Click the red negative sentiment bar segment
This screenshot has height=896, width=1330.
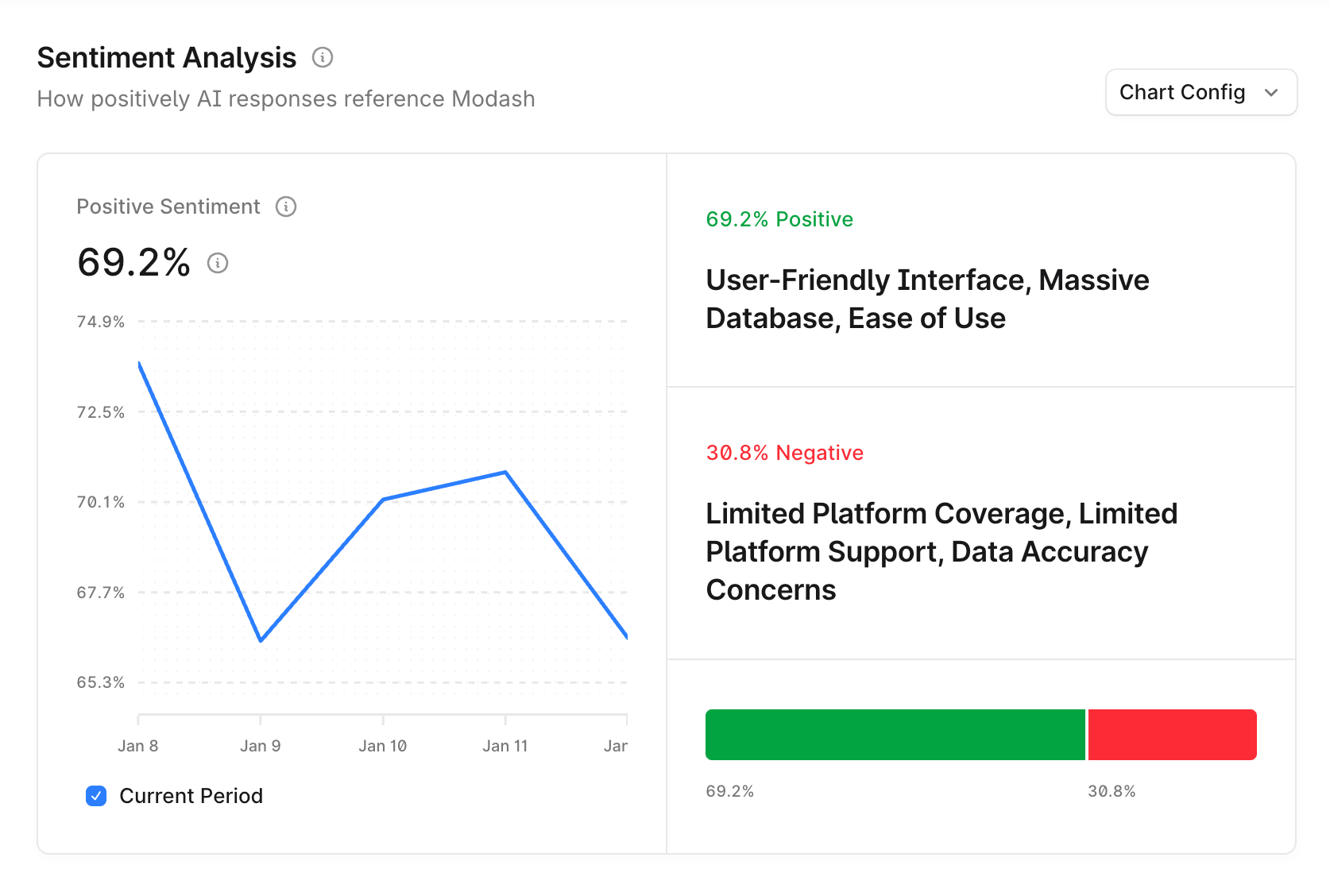1172,735
